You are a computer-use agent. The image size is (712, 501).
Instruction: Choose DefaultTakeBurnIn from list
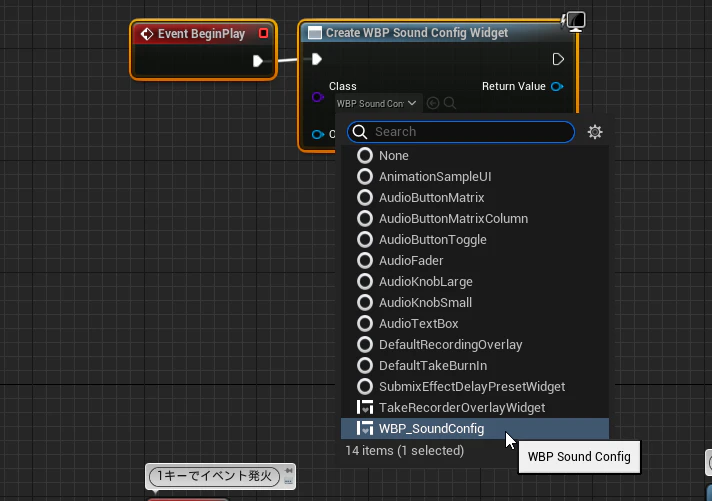click(475, 366)
